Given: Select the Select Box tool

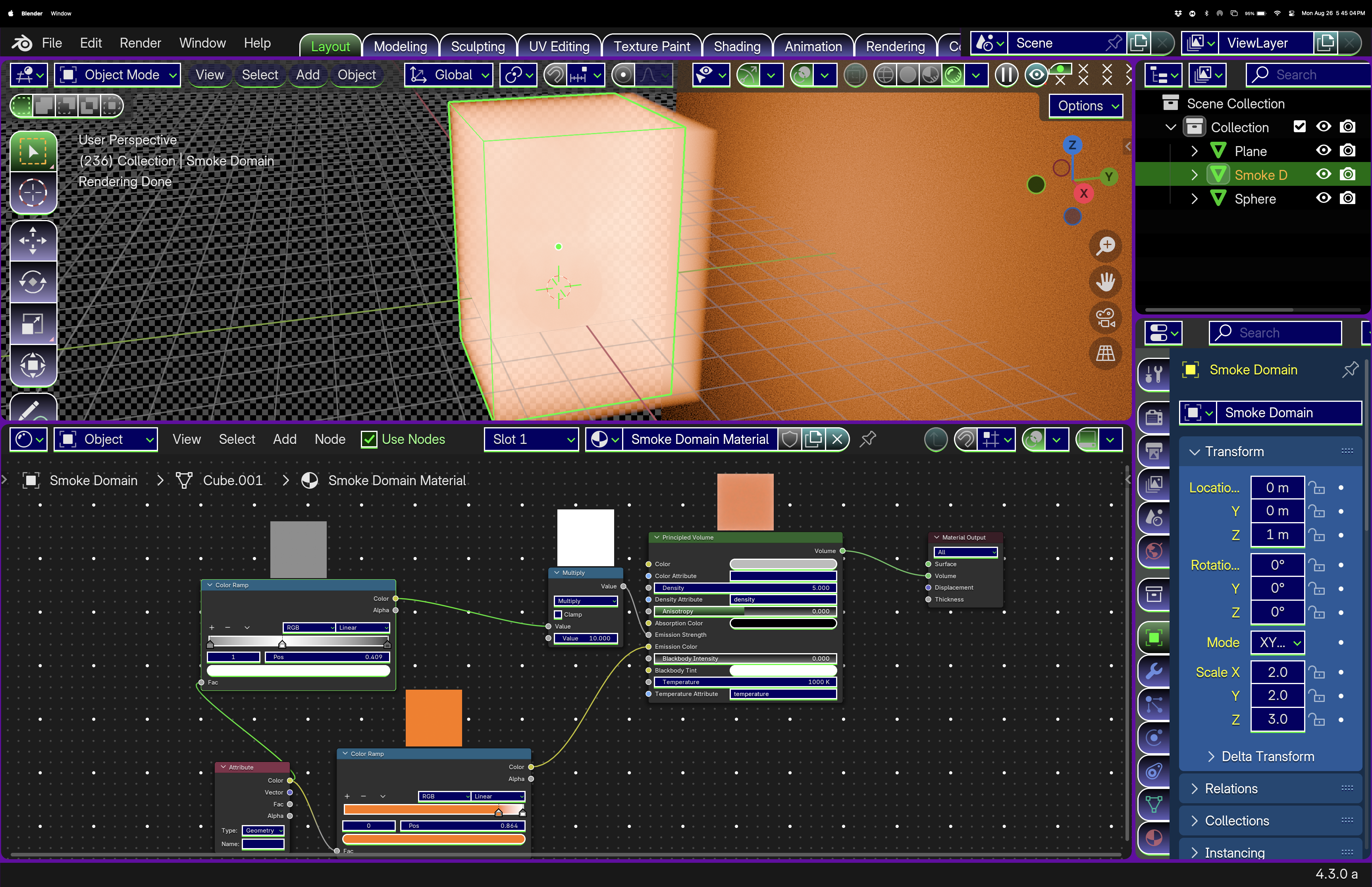Looking at the screenshot, I should pyautogui.click(x=33, y=152).
